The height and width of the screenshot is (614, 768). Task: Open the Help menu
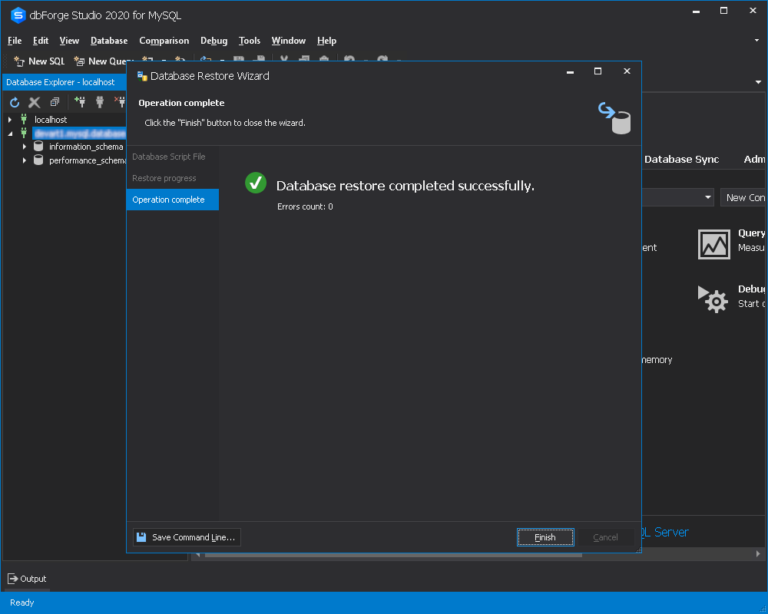click(327, 41)
